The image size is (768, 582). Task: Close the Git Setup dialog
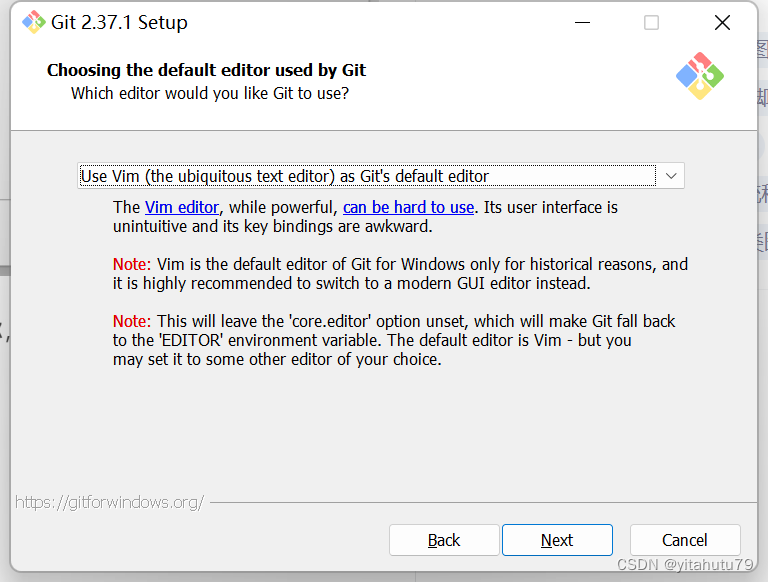(722, 22)
